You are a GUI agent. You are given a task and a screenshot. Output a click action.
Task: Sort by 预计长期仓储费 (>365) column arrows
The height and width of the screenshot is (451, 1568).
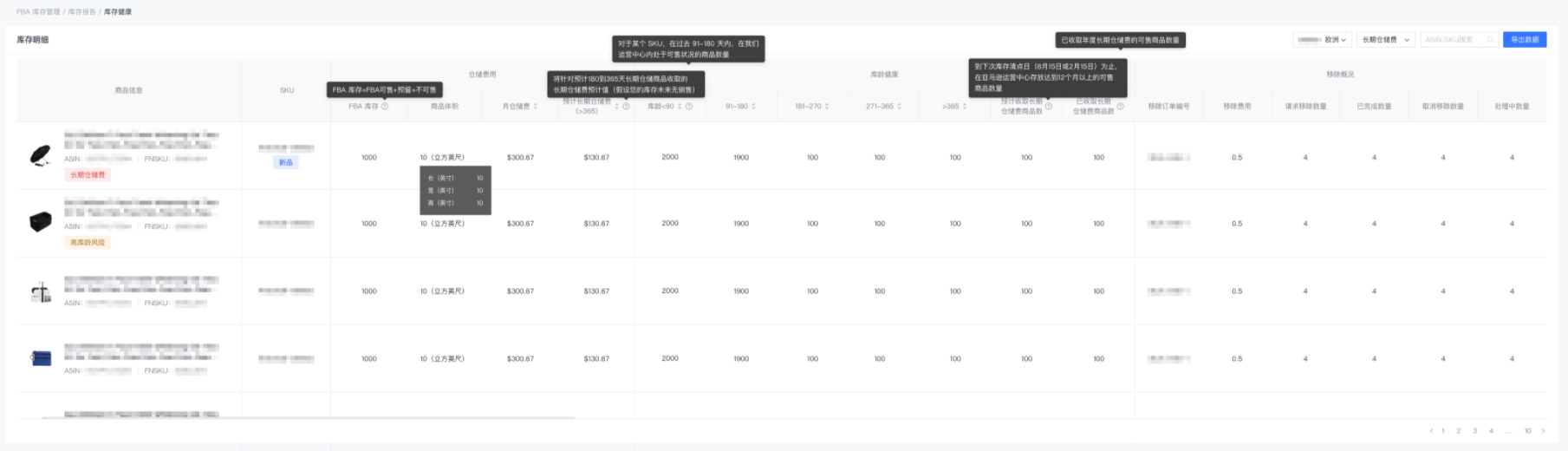(x=617, y=107)
